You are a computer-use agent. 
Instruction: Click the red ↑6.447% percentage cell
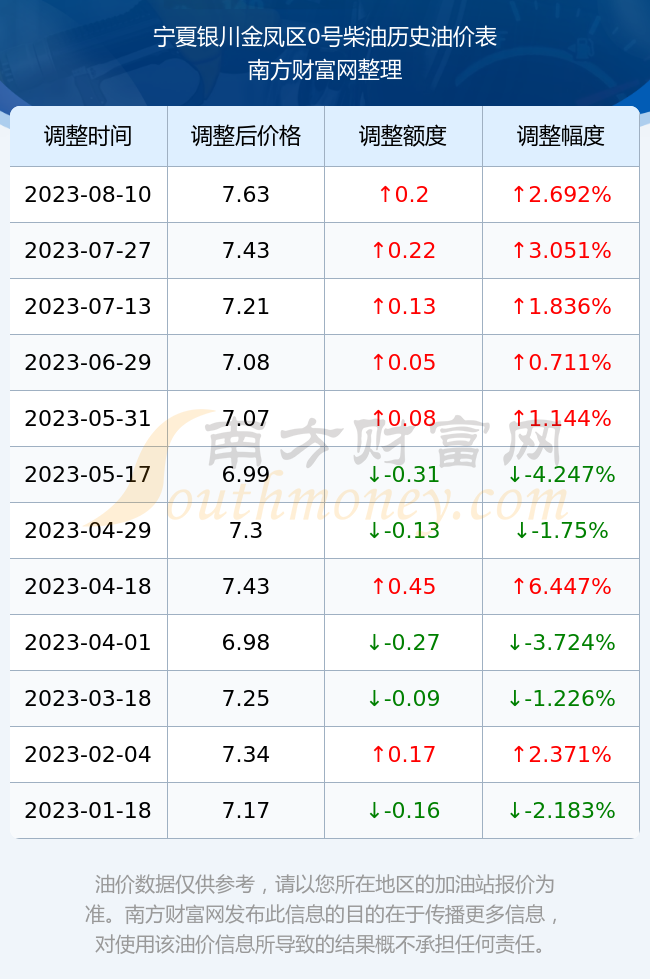pos(561,586)
